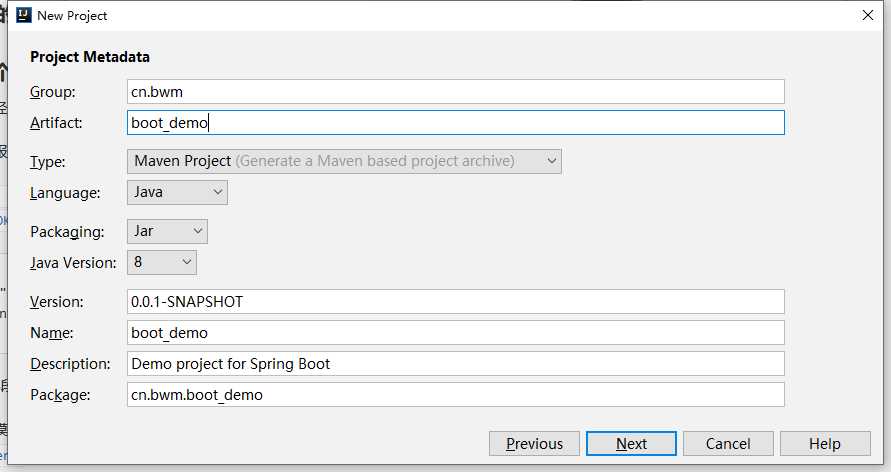Click the Package label
Image resolution: width=891 pixels, height=472 pixels.
pyautogui.click(x=60, y=395)
